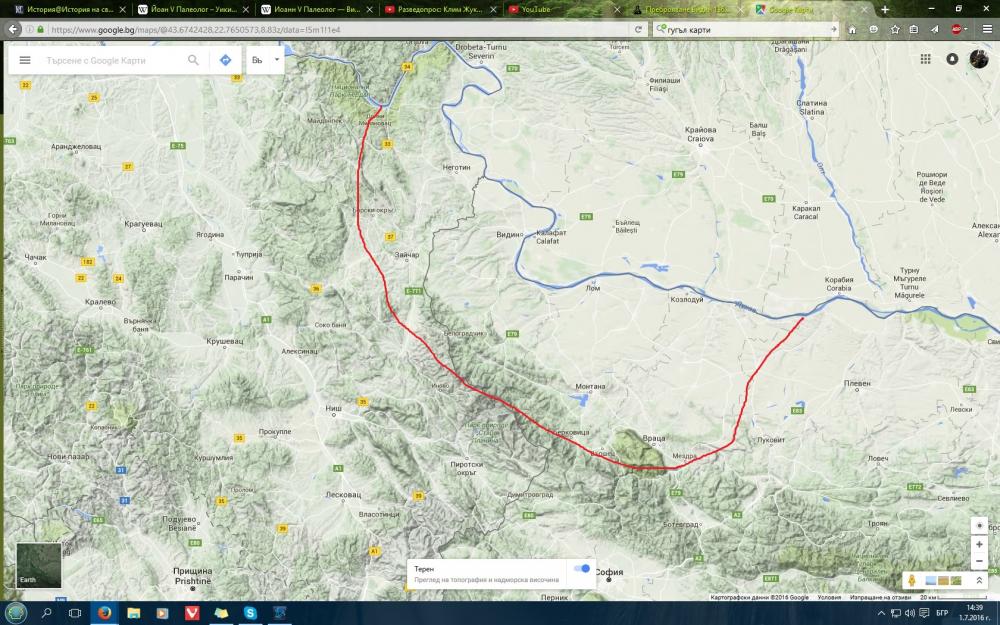Click the browser search field гугъл карти
This screenshot has height=625, width=1000.
tap(746, 29)
